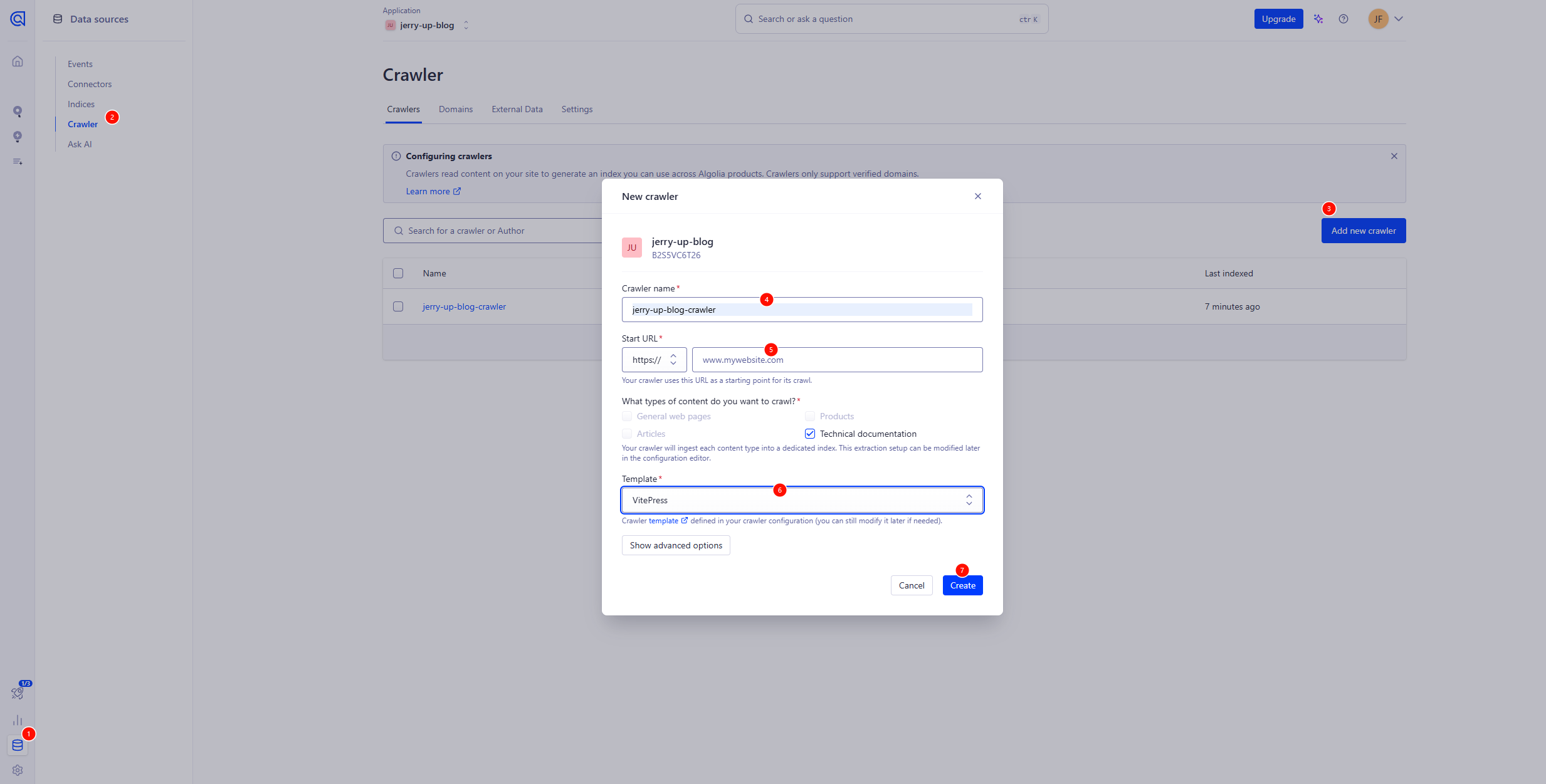Click the Name column header
The height and width of the screenshot is (784, 1546).
[x=434, y=273]
